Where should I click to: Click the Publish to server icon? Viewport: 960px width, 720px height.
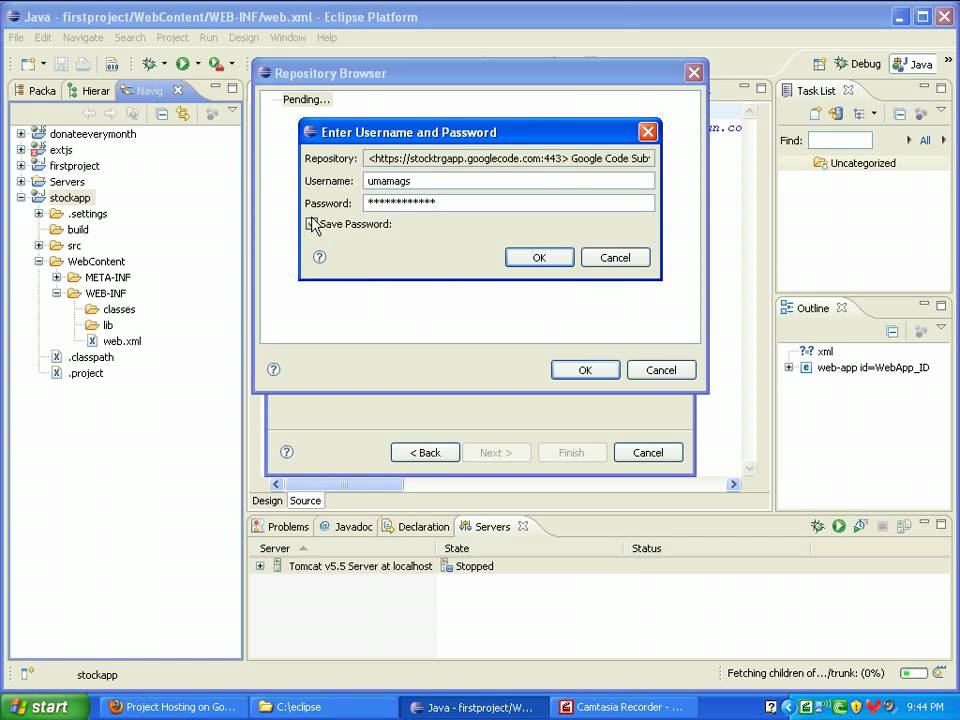tap(904, 526)
